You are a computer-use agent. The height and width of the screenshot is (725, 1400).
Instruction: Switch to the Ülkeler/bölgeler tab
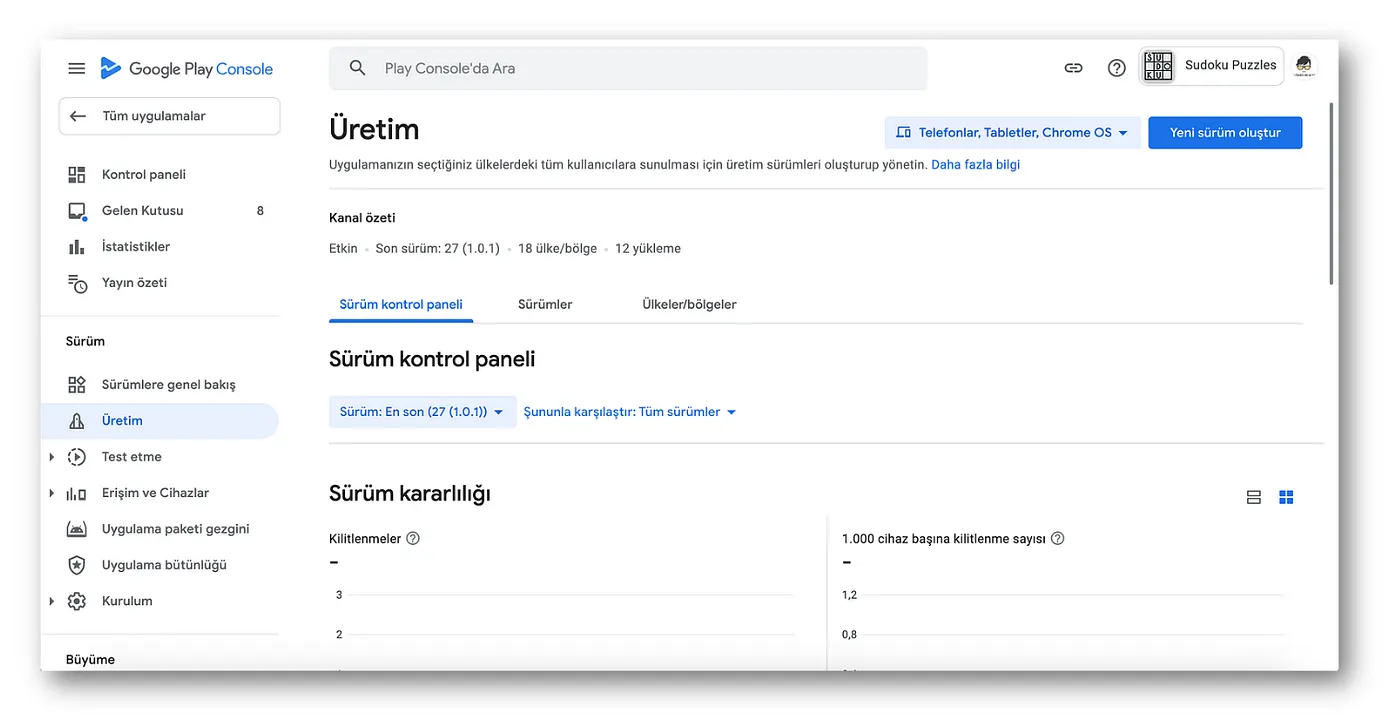[689, 304]
